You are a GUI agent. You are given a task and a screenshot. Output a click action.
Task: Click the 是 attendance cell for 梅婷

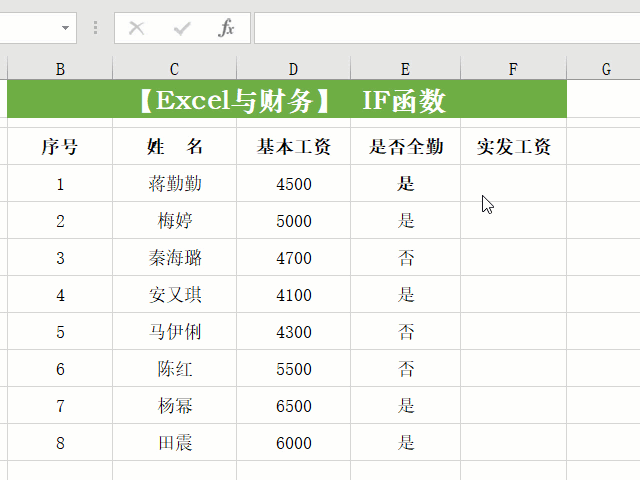point(405,220)
